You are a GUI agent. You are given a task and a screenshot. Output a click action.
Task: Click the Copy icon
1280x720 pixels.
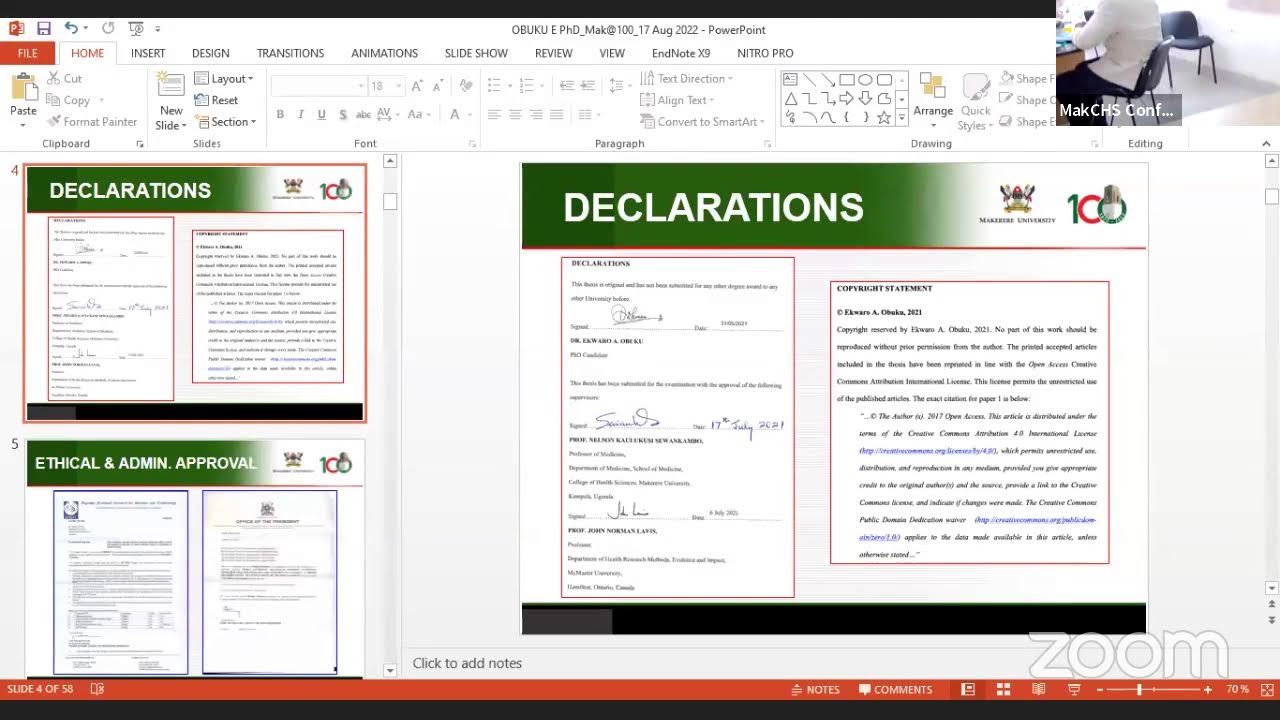(x=54, y=100)
